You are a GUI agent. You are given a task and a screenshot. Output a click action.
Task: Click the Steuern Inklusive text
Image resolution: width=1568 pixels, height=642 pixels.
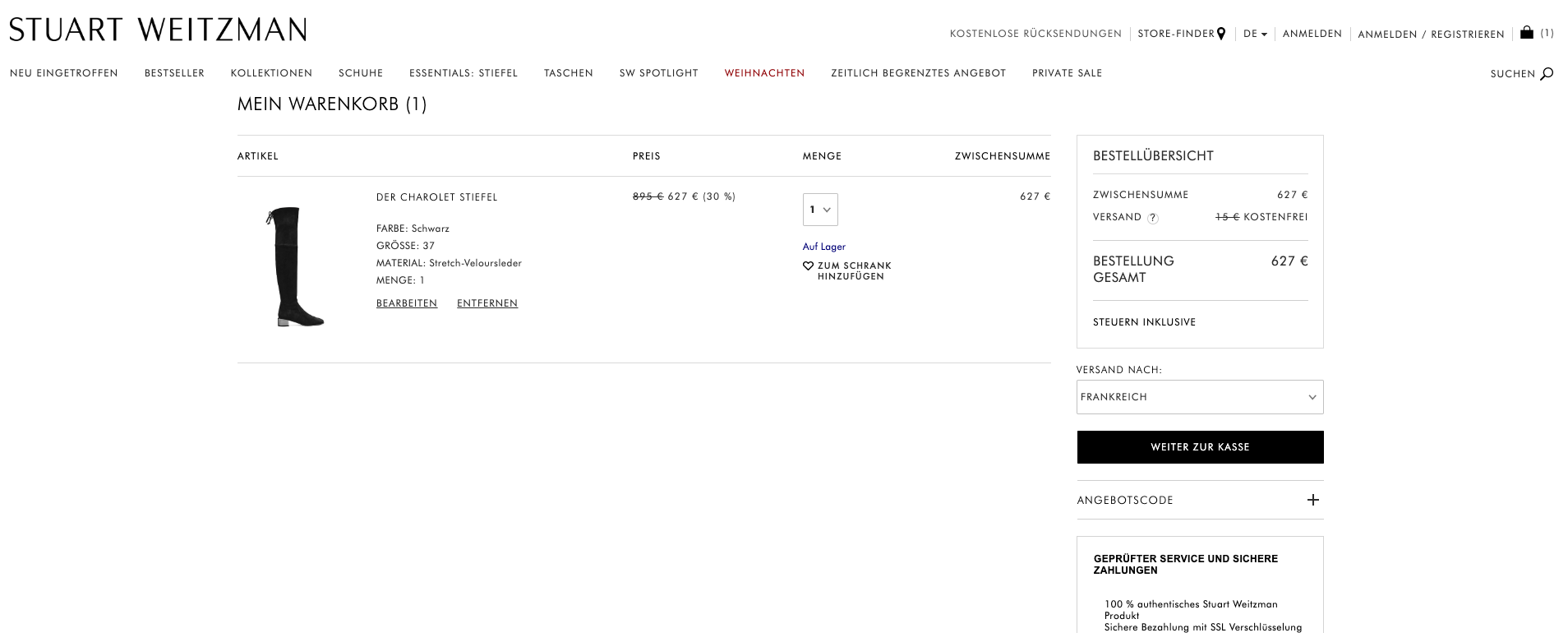(x=1144, y=322)
